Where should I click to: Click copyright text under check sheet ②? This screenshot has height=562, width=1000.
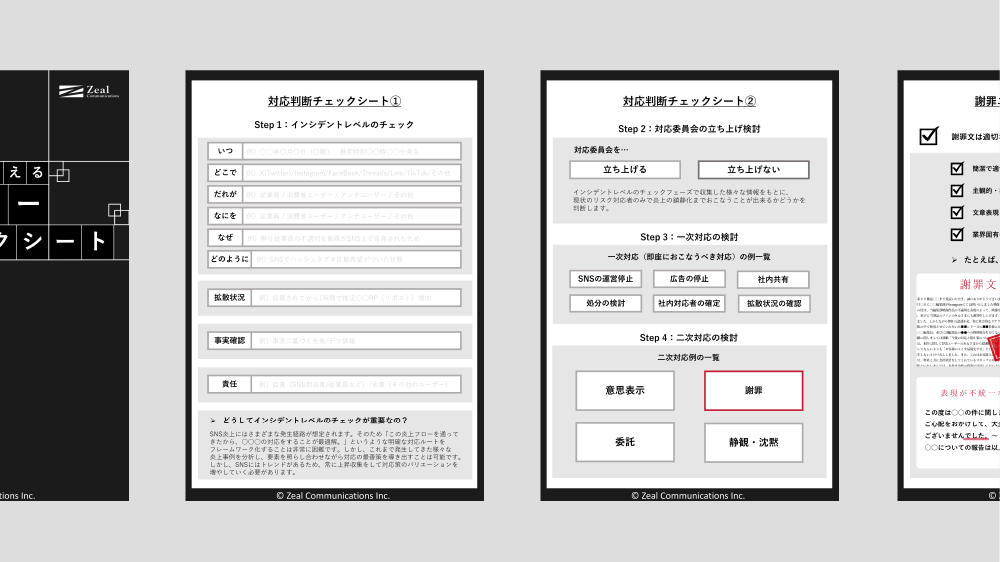click(688, 496)
